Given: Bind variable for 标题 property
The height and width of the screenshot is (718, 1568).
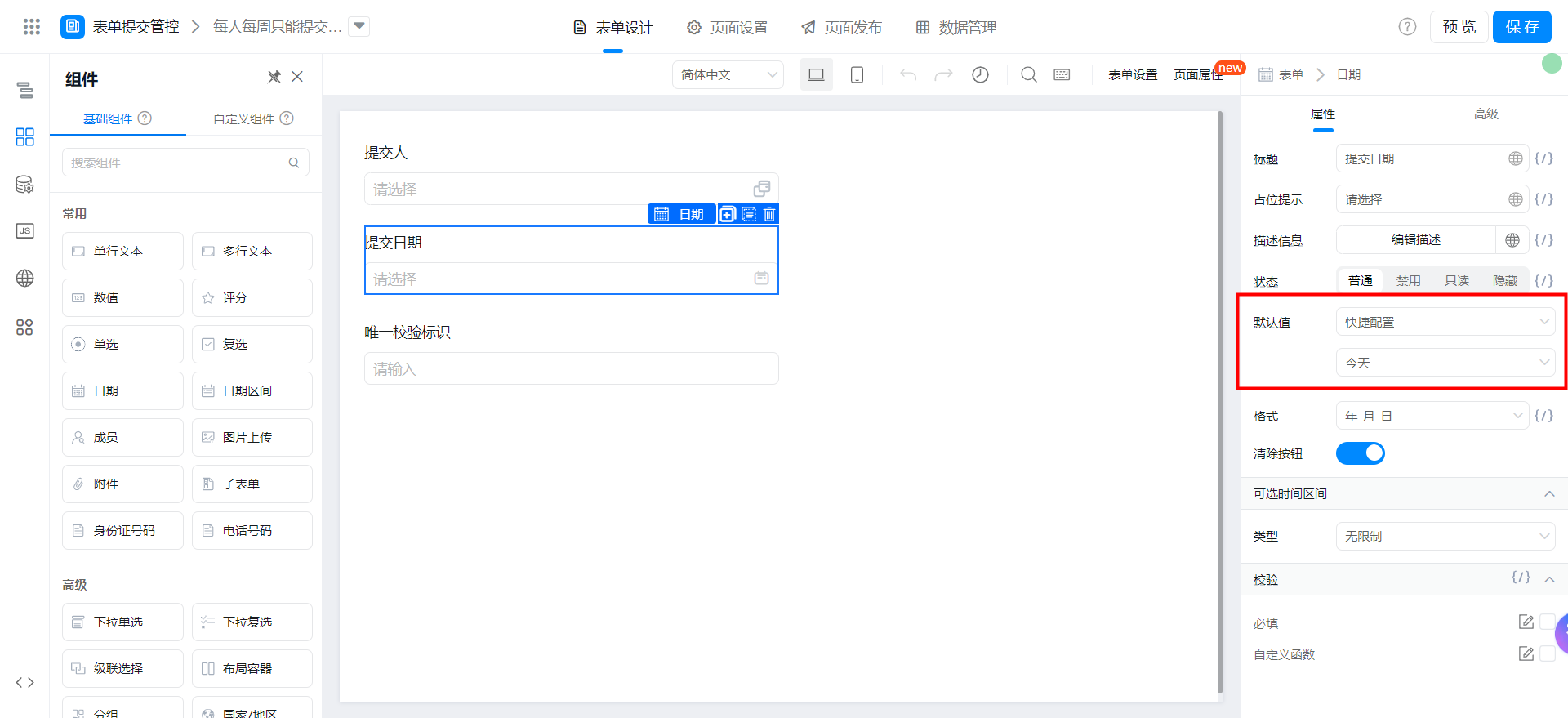Looking at the screenshot, I should [x=1543, y=158].
